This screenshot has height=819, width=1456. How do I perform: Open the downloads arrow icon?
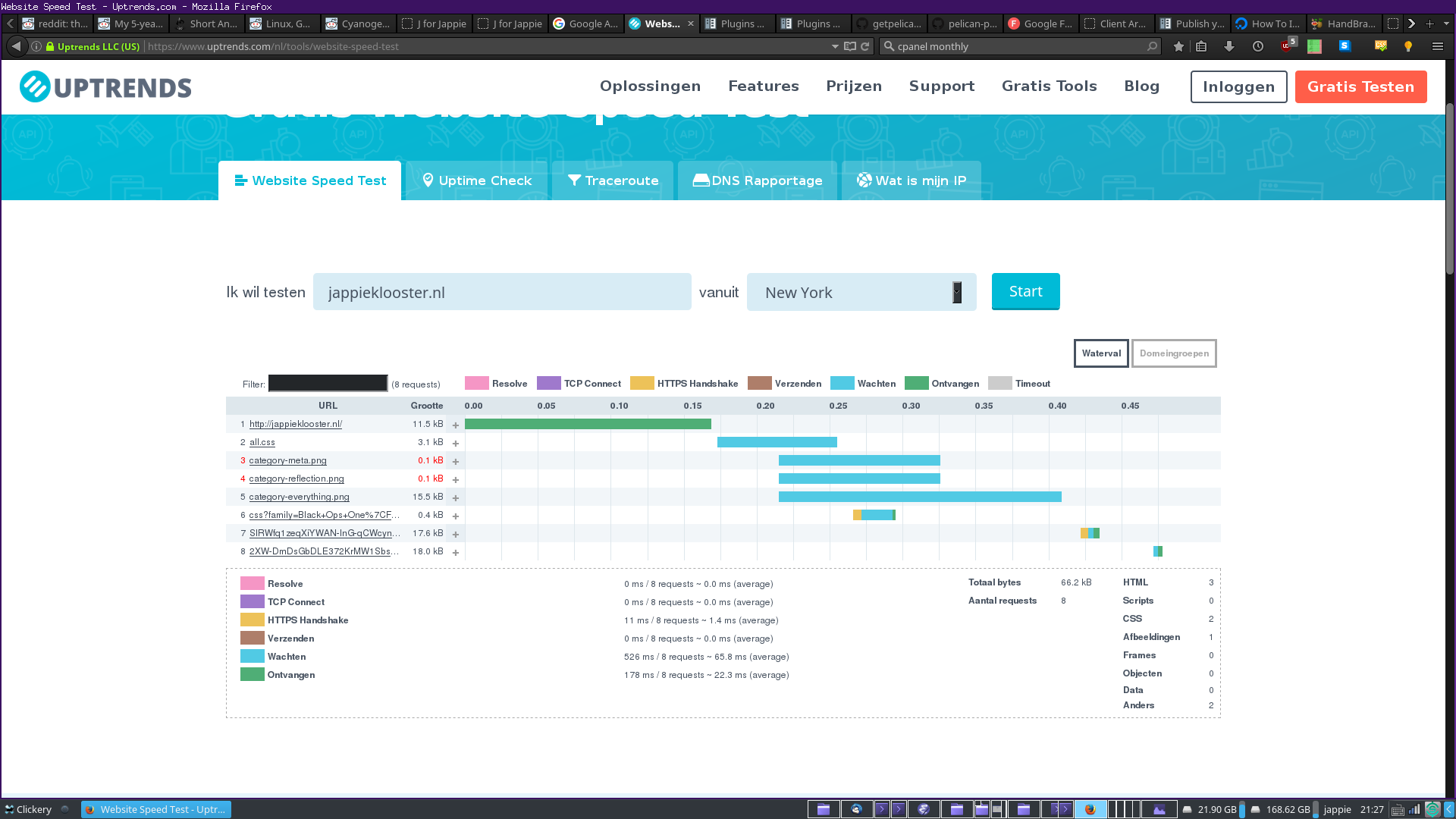tap(1229, 46)
